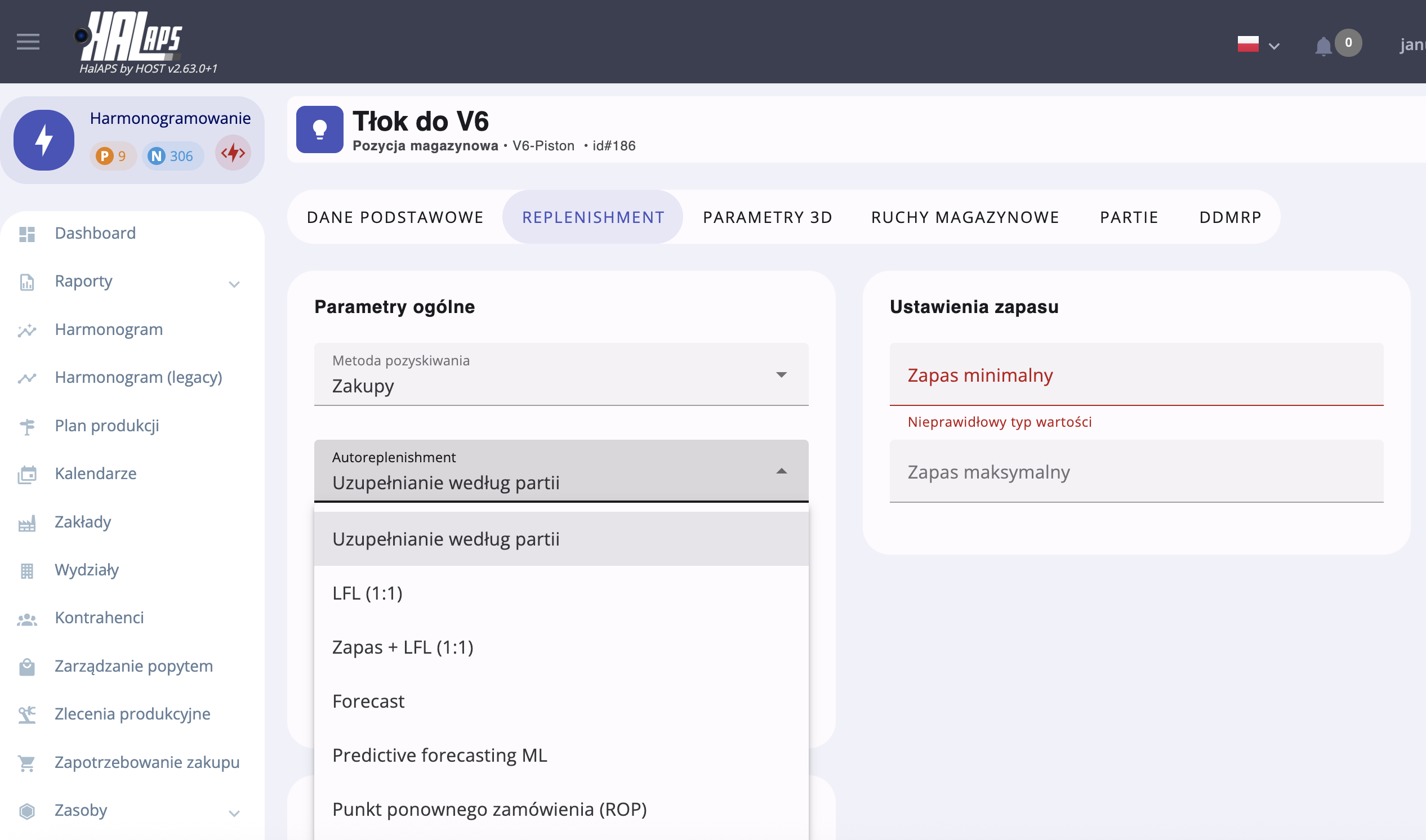Expand the Zasoby submenu chevron
Image resolution: width=1426 pixels, height=840 pixels.
pos(234,814)
